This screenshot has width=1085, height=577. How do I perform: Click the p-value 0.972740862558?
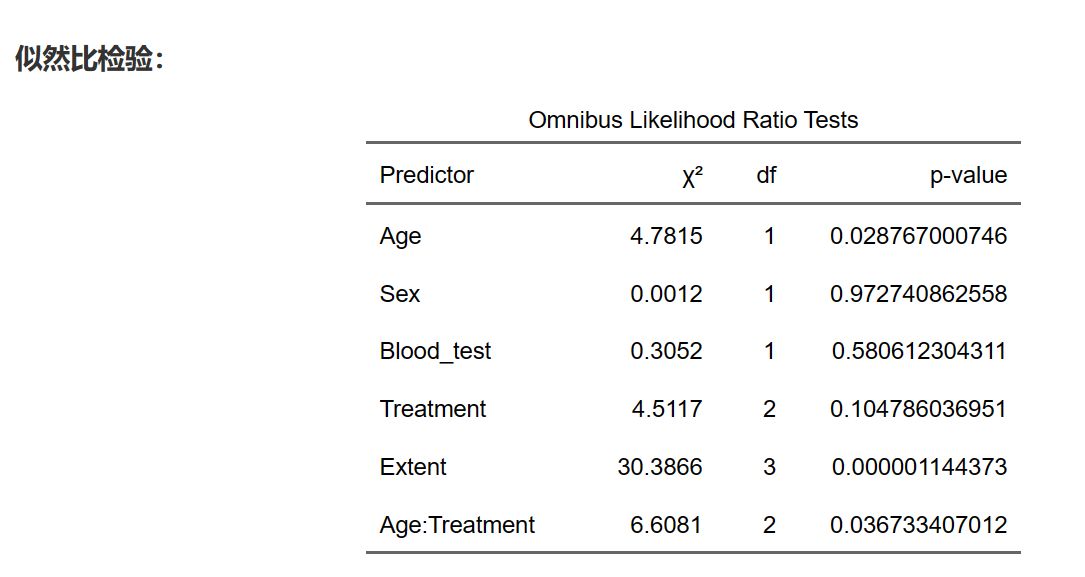(918, 294)
